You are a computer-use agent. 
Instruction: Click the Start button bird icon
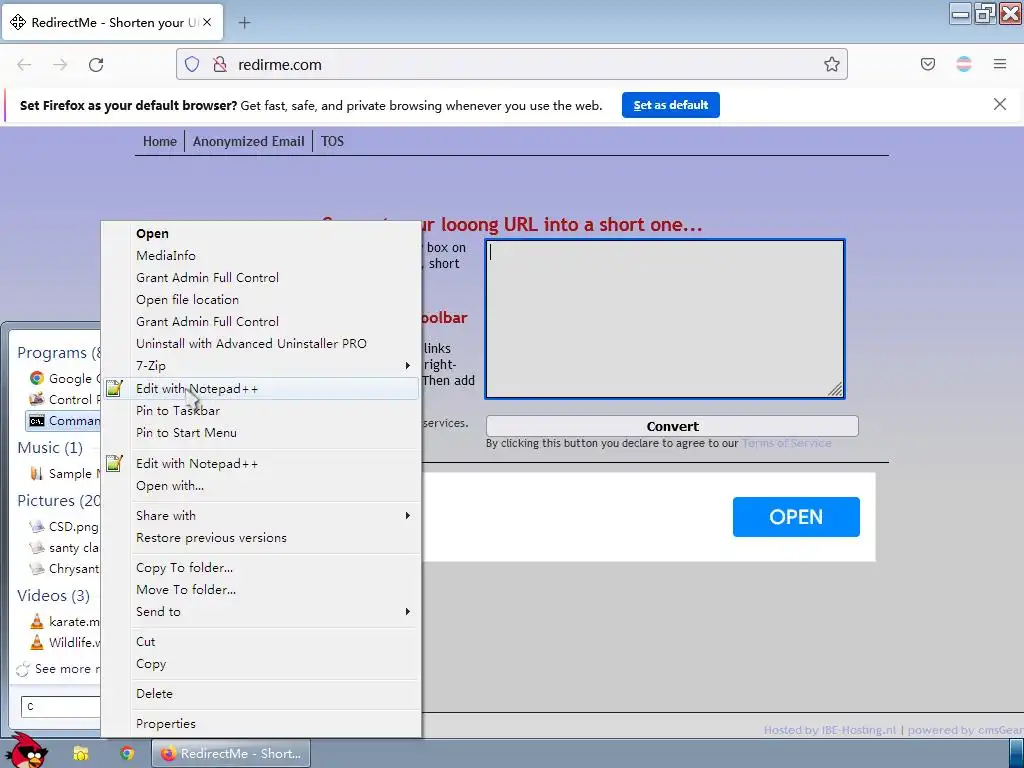pos(28,752)
